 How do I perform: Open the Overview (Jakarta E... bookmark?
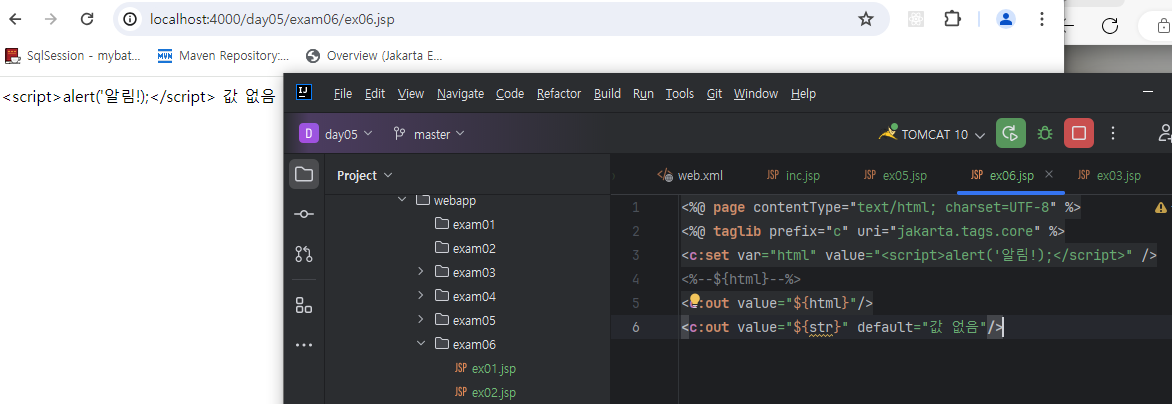point(375,55)
